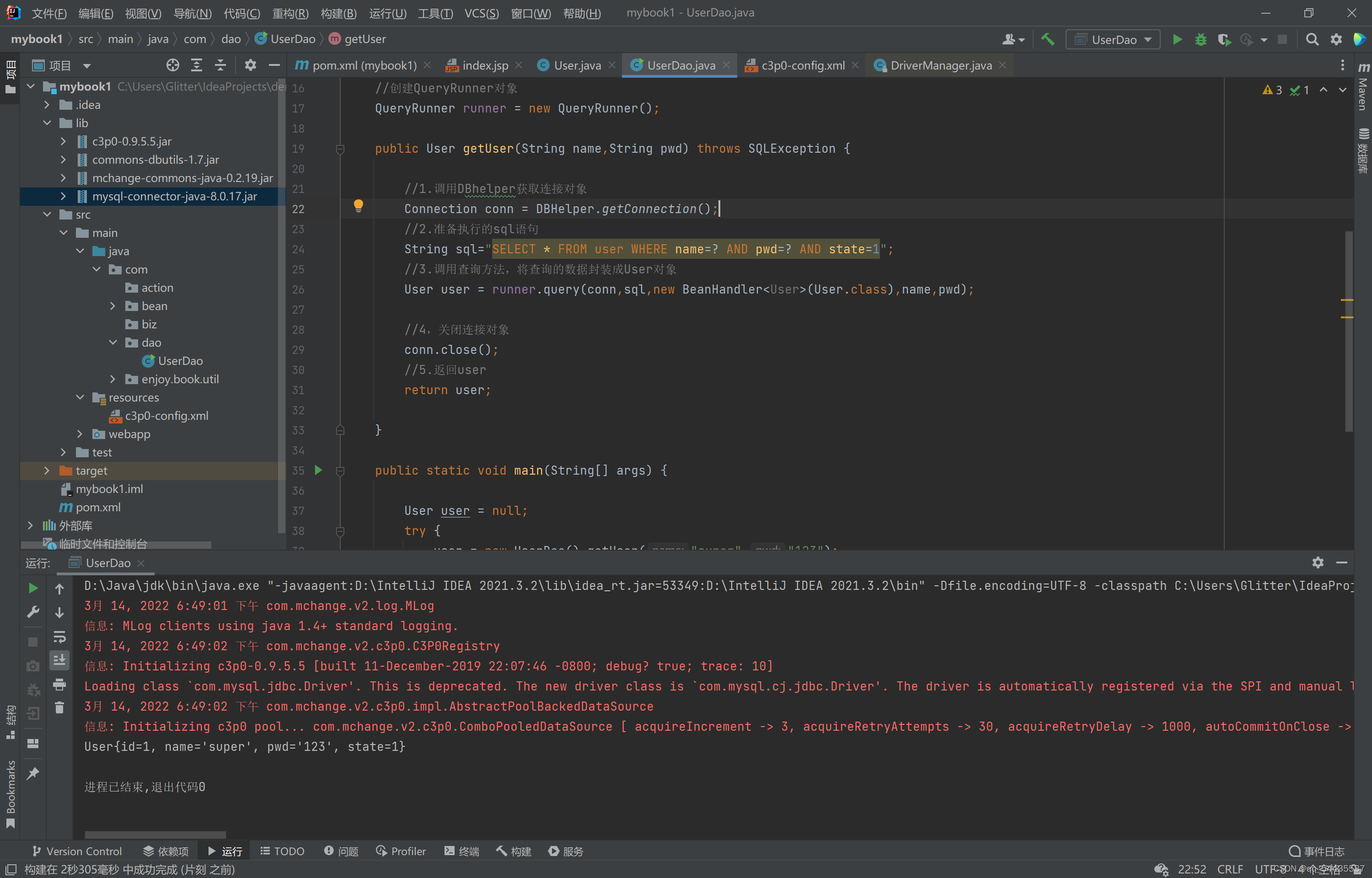Toggle scroll-to-end in run console
The height and width of the screenshot is (878, 1372).
(x=60, y=659)
